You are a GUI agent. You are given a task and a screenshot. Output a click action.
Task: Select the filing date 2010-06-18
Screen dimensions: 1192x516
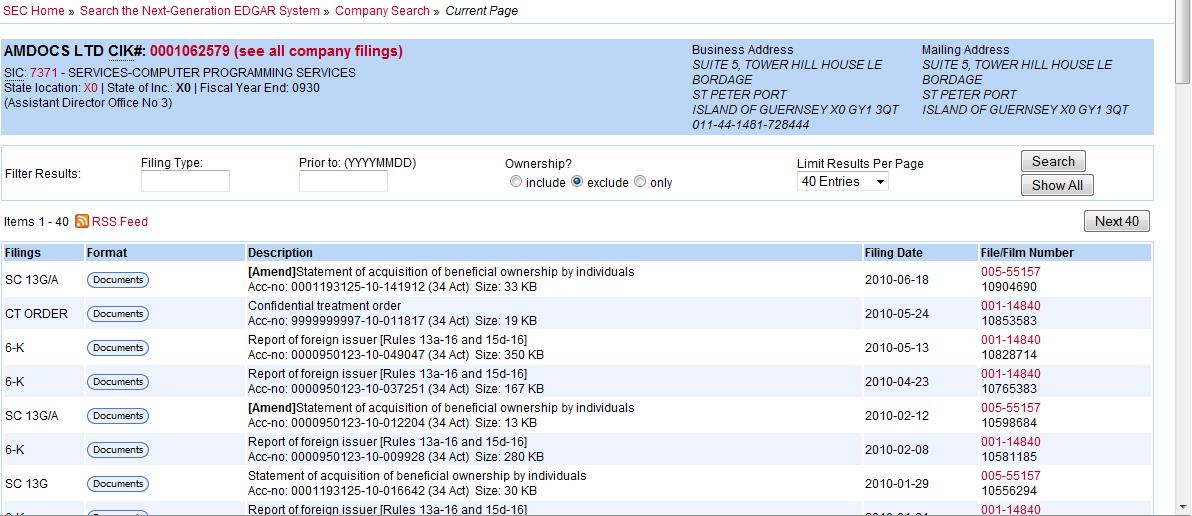coord(897,280)
